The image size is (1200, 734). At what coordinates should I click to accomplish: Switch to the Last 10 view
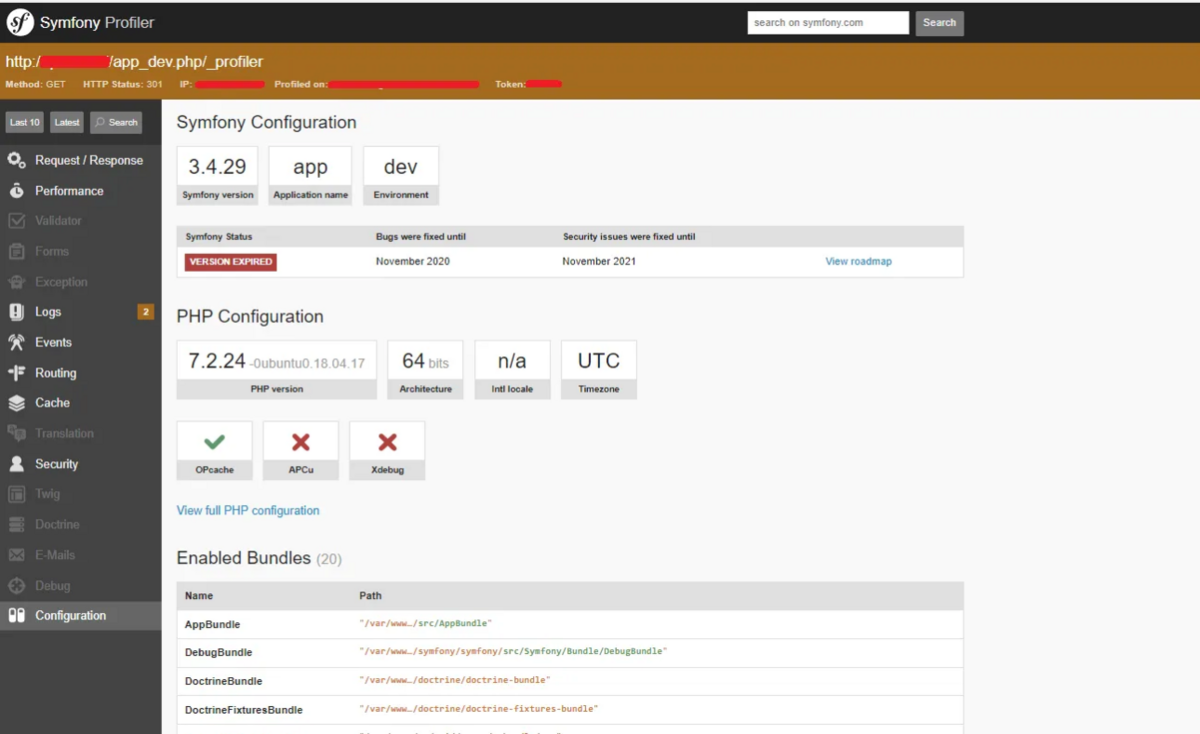[x=24, y=121]
